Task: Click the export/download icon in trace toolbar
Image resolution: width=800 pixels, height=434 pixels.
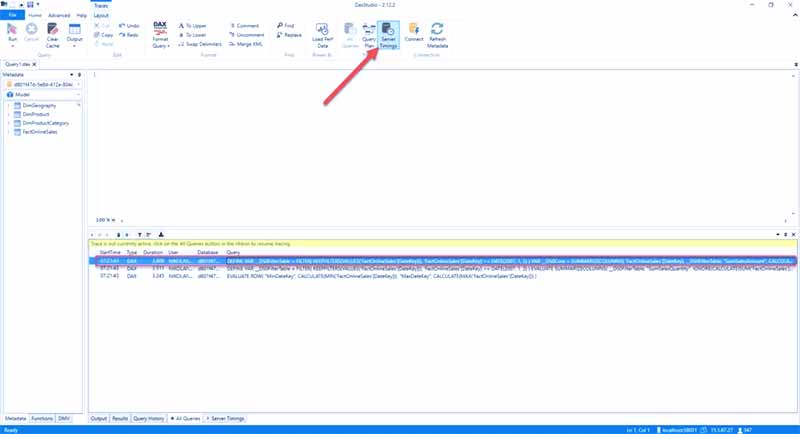Action: click(161, 235)
